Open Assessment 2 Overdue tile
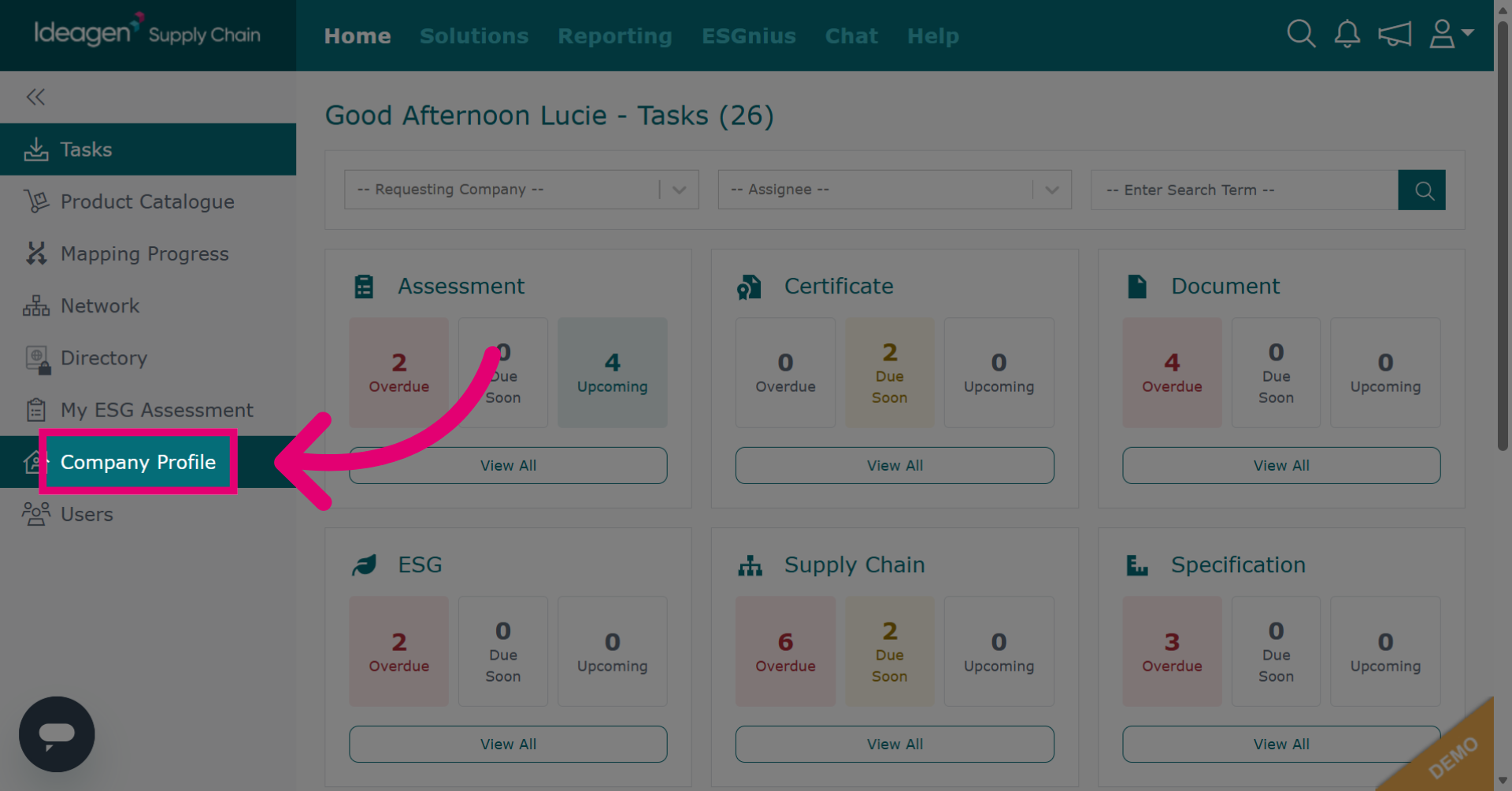The image size is (1512, 791). [x=399, y=372]
